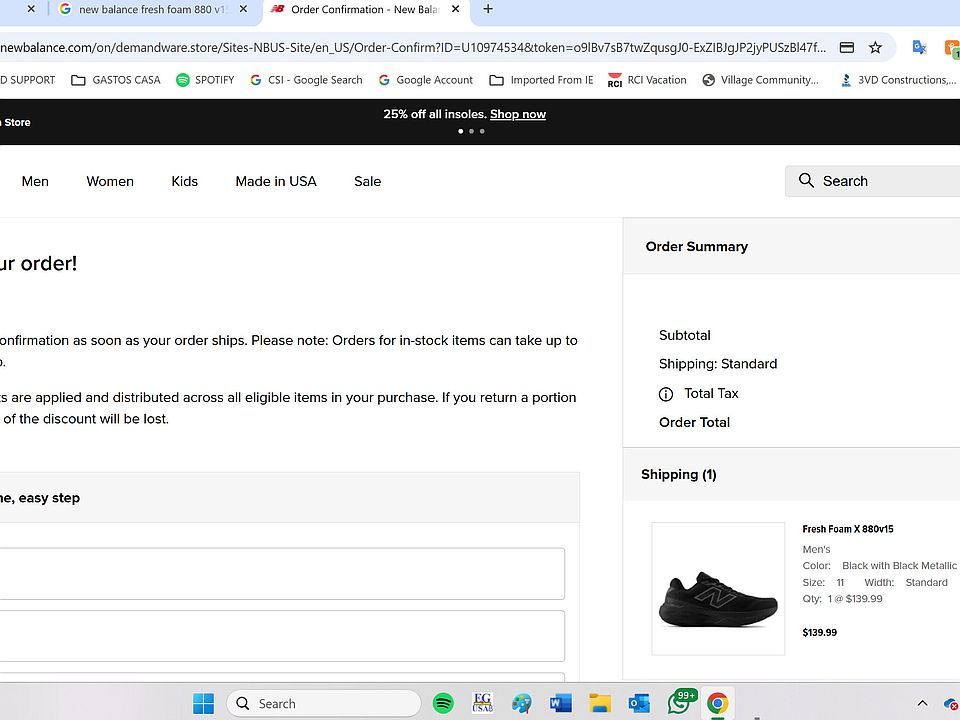Open the CSI - Google Search bookmark
Image resolution: width=960 pixels, height=720 pixels.
click(306, 80)
